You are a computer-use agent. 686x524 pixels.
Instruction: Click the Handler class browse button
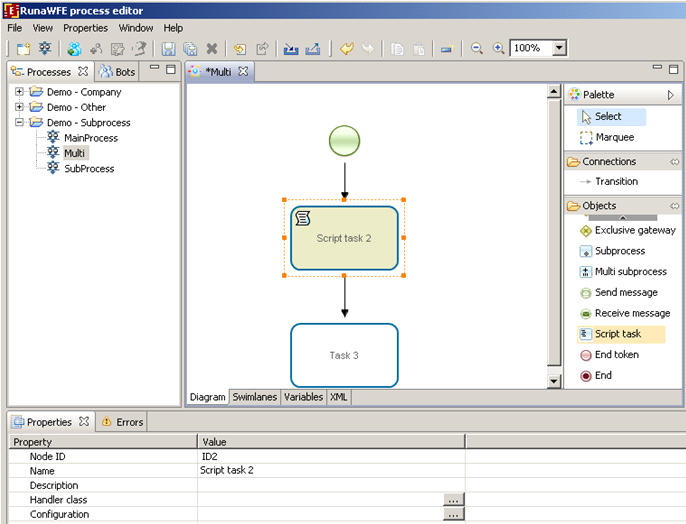click(453, 499)
